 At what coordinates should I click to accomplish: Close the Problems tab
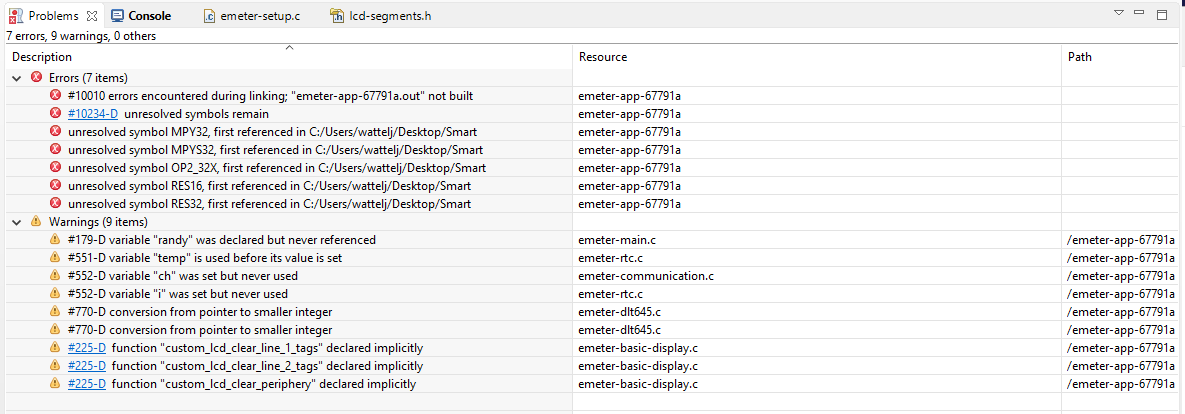[x=91, y=16]
